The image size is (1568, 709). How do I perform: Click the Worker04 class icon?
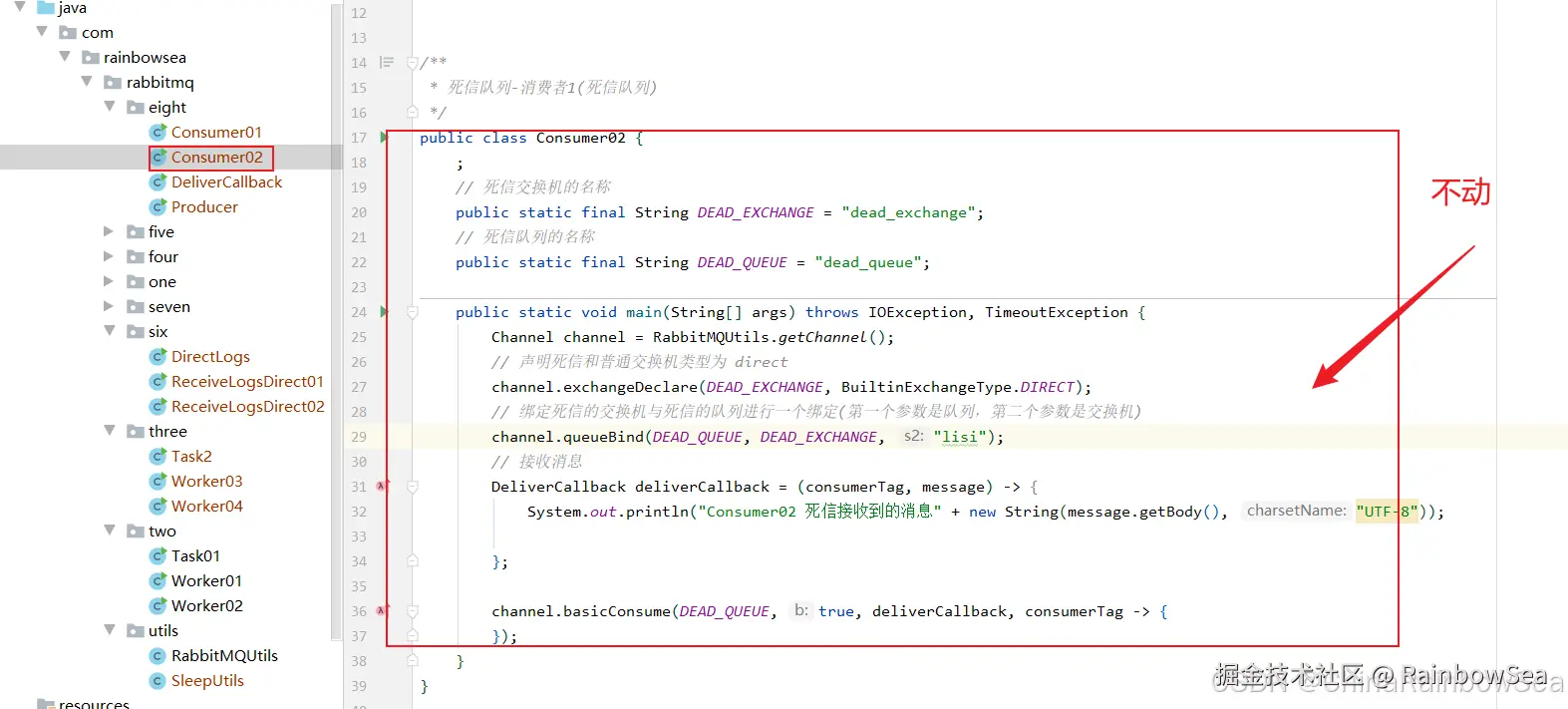(x=157, y=506)
